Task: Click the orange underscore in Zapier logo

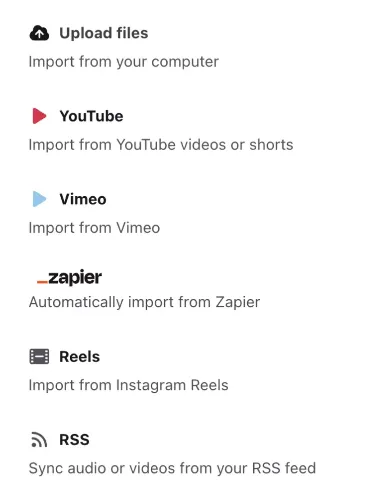Action: tap(42, 282)
